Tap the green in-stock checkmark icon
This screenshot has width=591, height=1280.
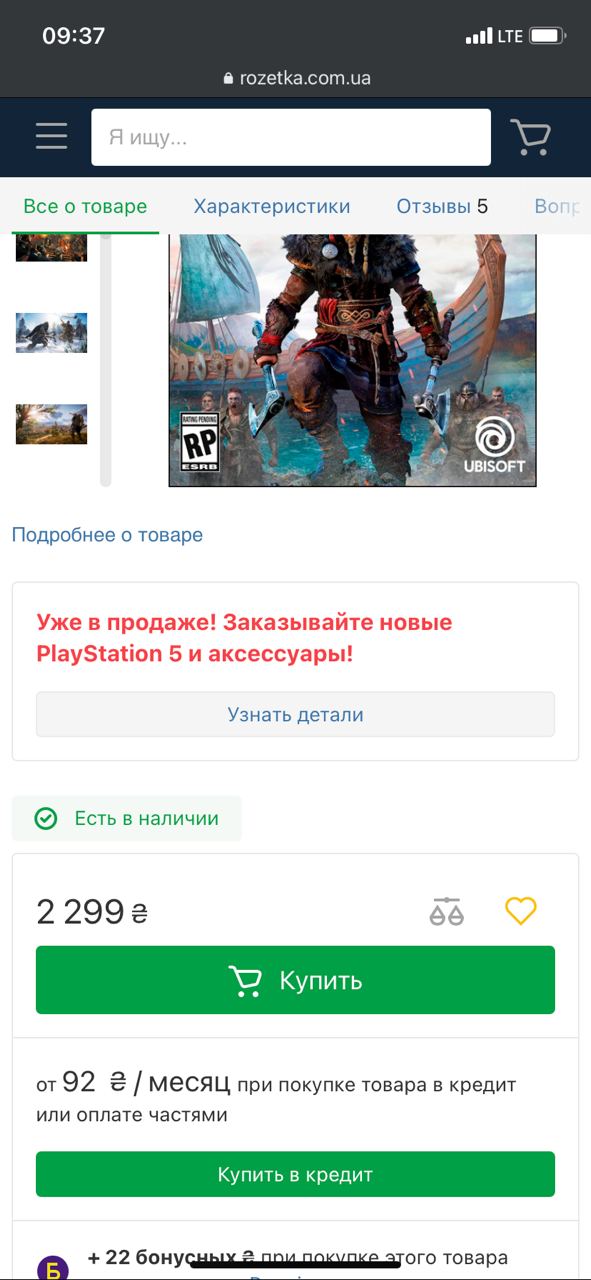point(46,819)
